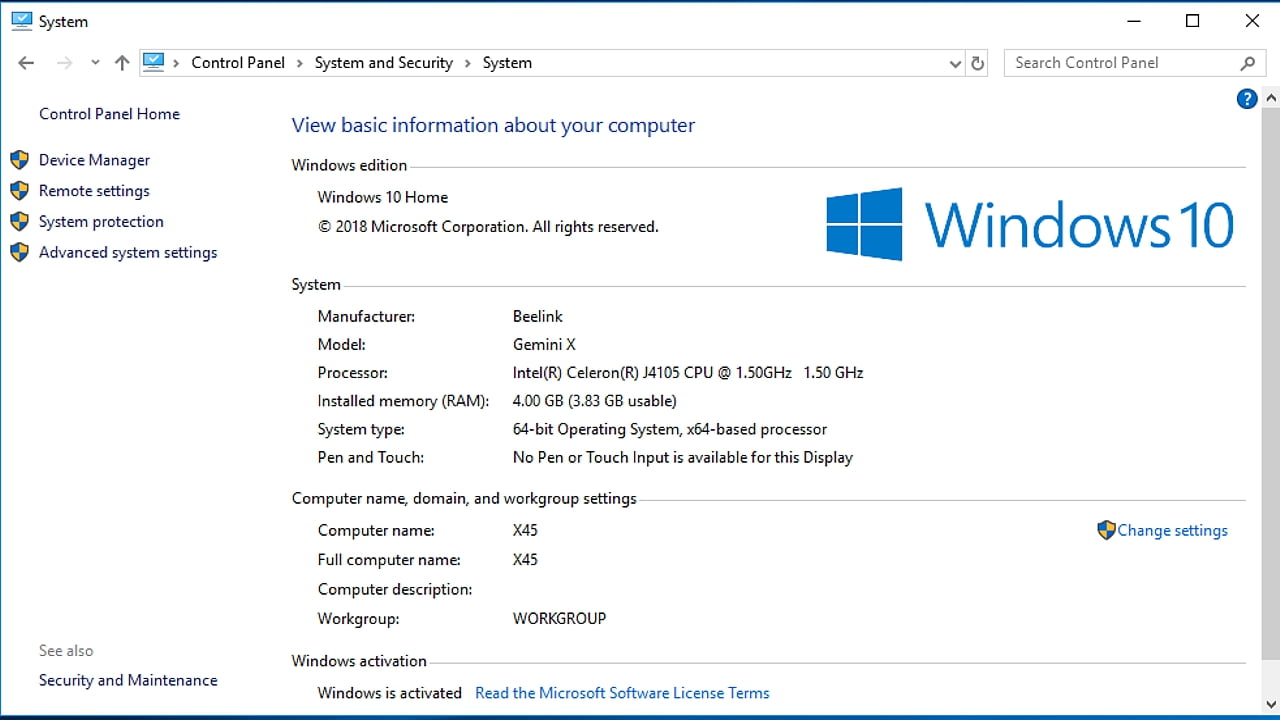
Task: Open the blue help question mark
Action: (x=1246, y=99)
